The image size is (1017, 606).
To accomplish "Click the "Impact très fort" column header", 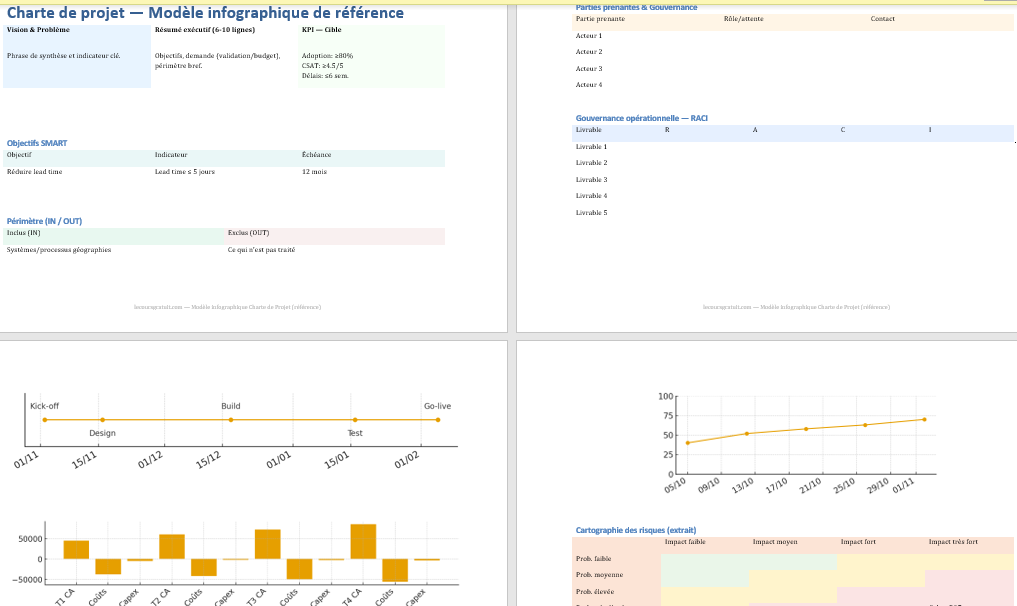I will pos(953,542).
